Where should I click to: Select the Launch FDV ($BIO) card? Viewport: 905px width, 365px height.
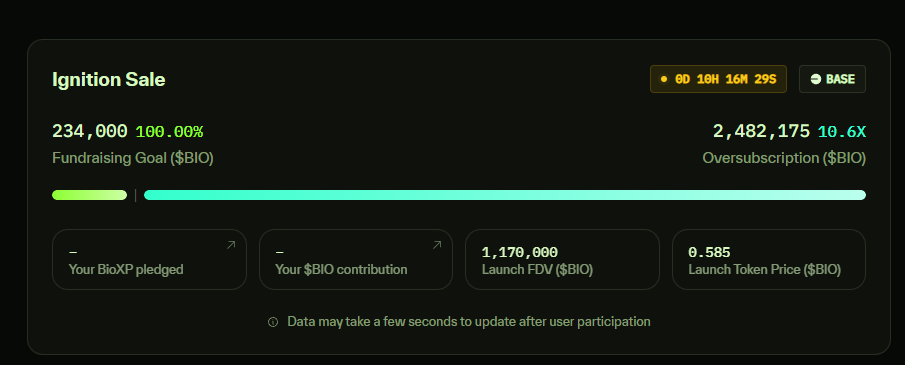click(562, 259)
